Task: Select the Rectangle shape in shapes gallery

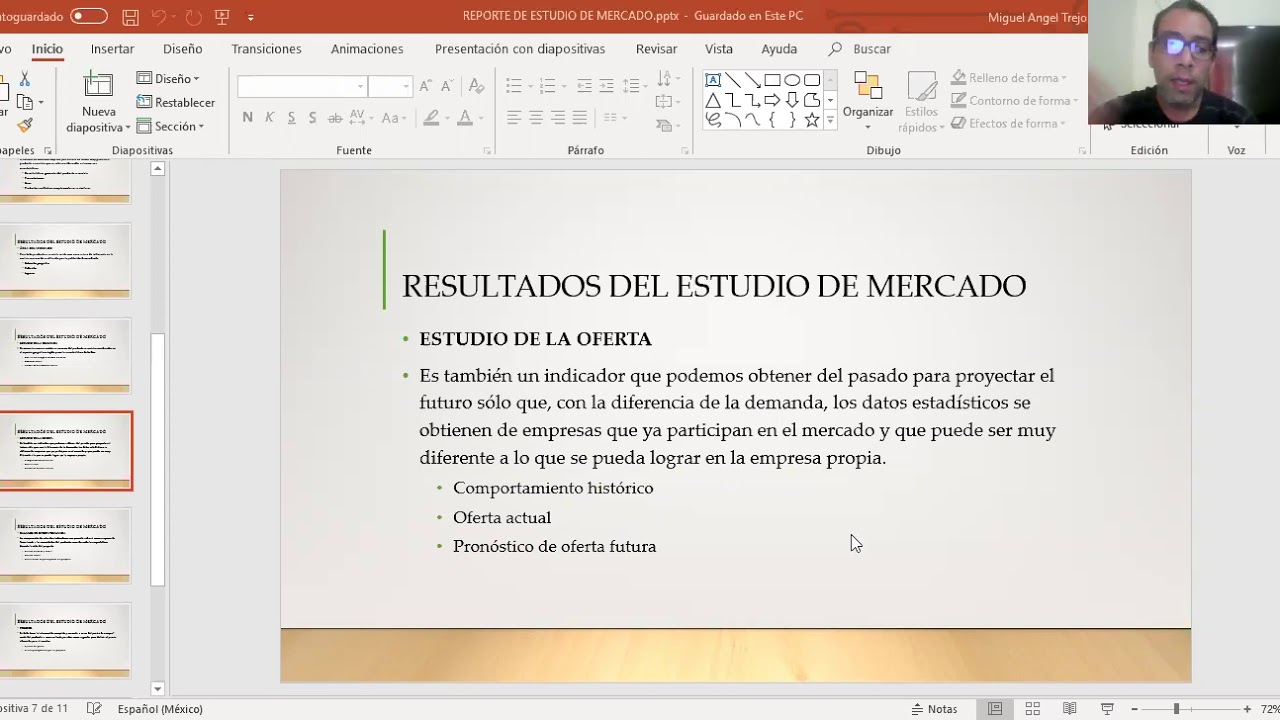Action: (x=772, y=80)
